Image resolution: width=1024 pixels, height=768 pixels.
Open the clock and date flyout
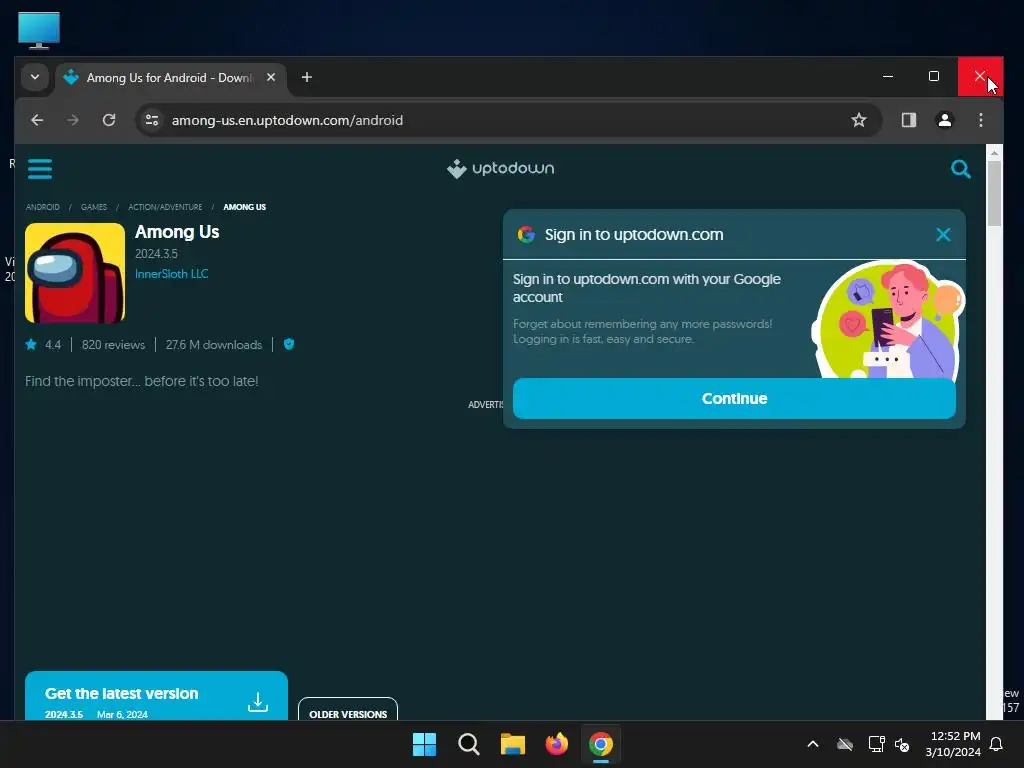953,744
